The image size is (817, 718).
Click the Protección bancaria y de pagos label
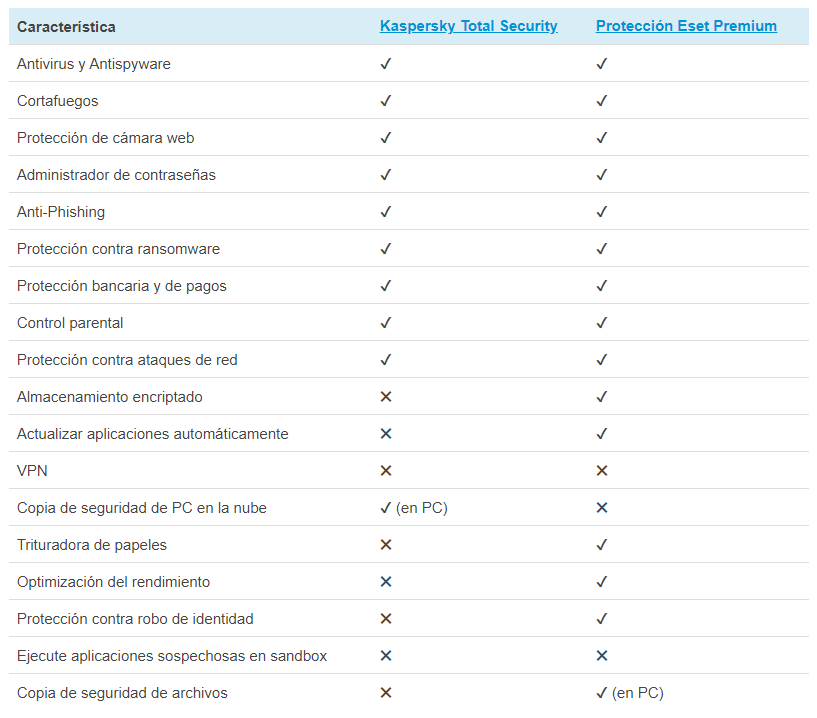pos(122,286)
